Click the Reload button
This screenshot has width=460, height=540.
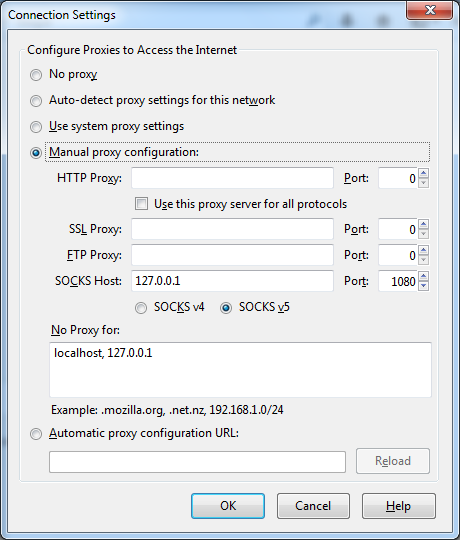click(393, 461)
